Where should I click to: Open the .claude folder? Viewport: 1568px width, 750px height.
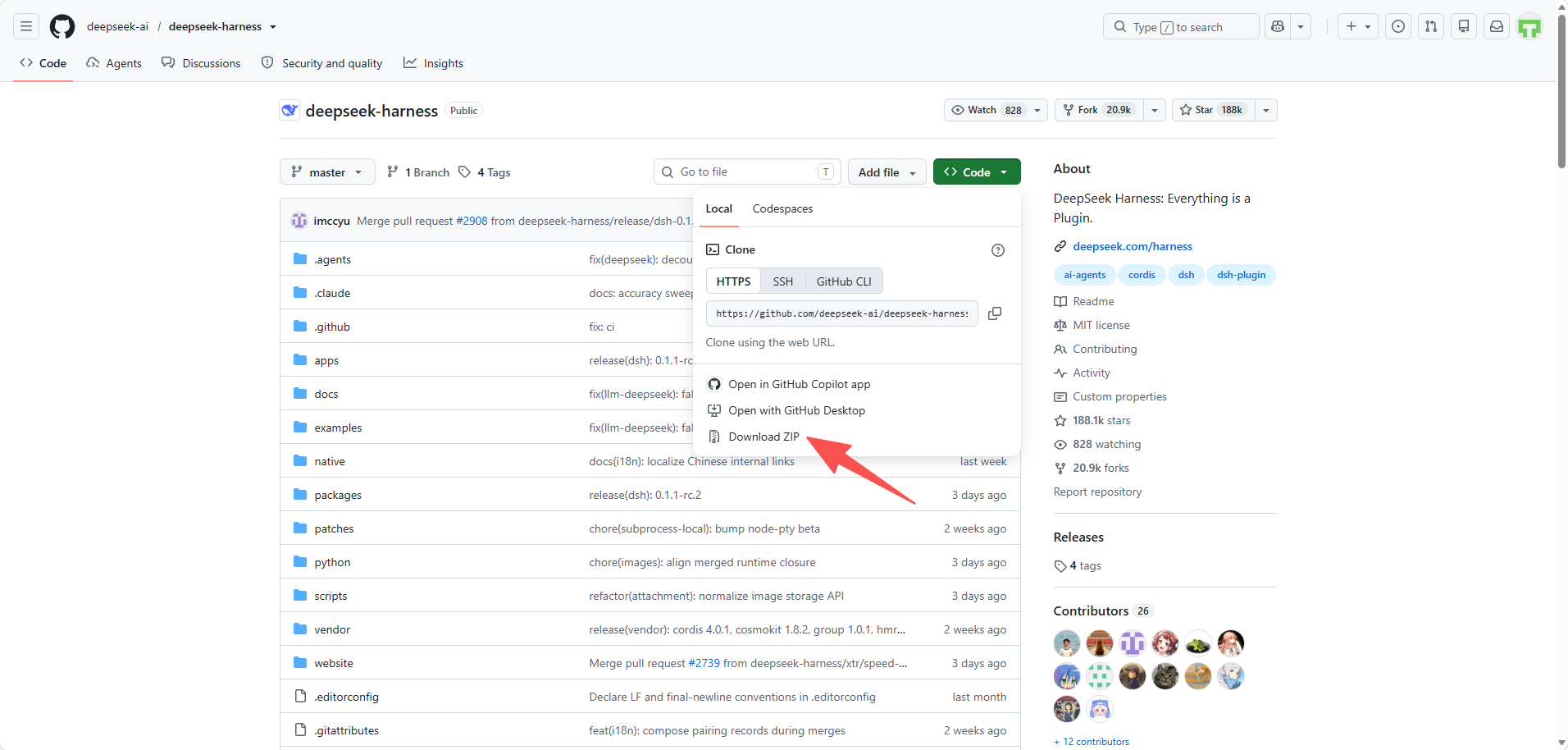click(x=332, y=293)
